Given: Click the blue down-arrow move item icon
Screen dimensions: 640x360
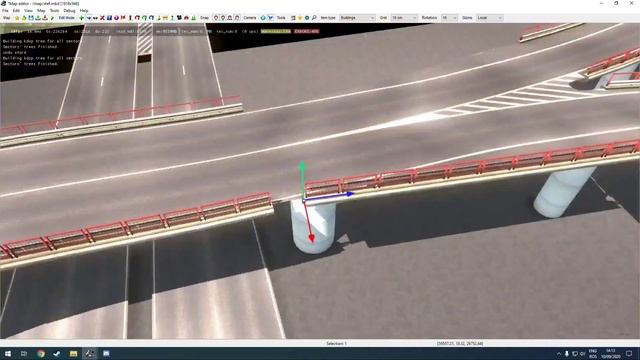Looking at the screenshot, I should [89, 18].
